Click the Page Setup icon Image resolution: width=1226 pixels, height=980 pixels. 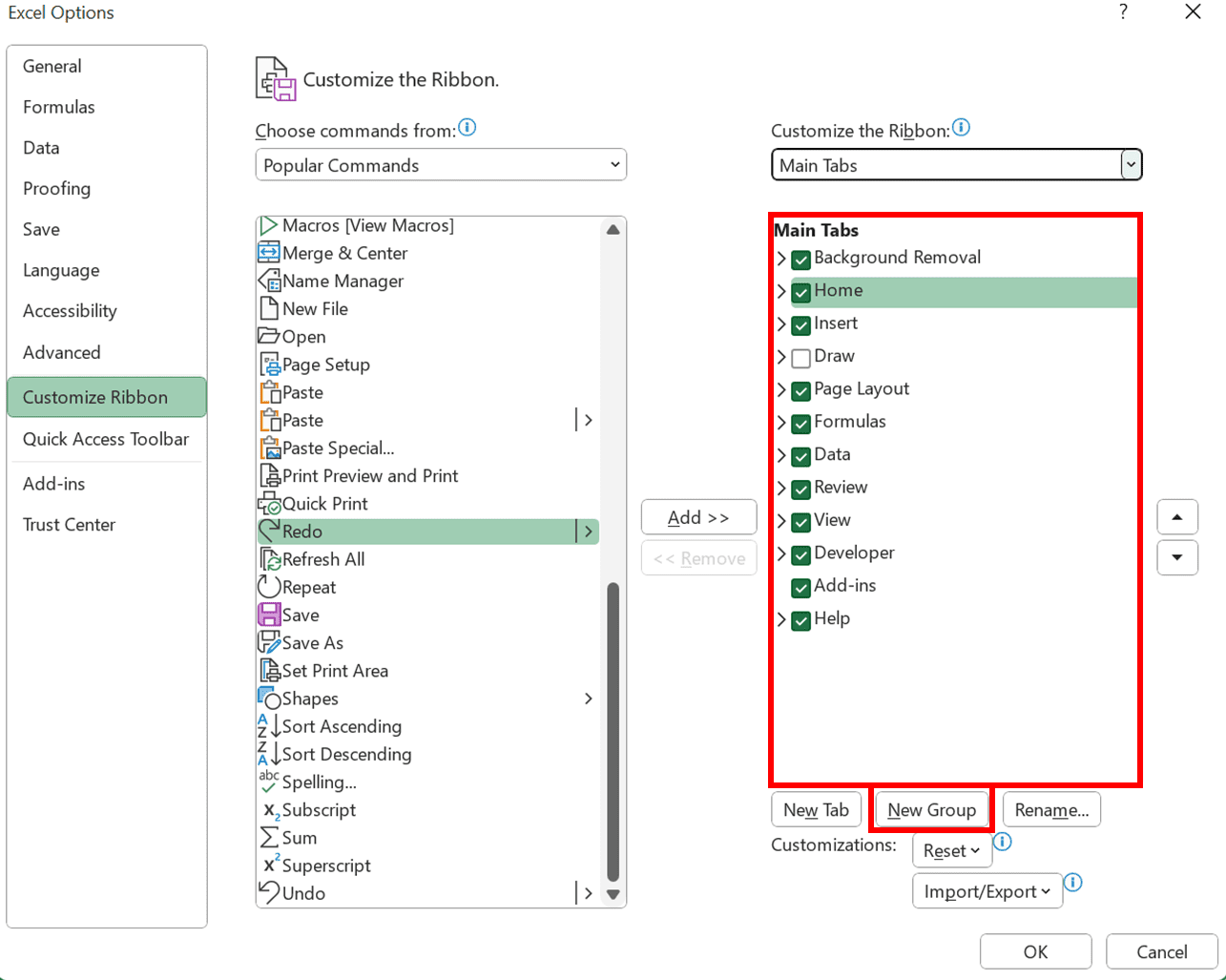tap(269, 365)
